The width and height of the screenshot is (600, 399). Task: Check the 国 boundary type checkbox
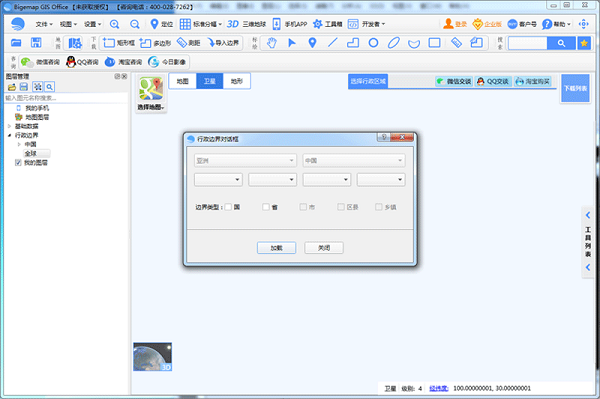click(228, 207)
